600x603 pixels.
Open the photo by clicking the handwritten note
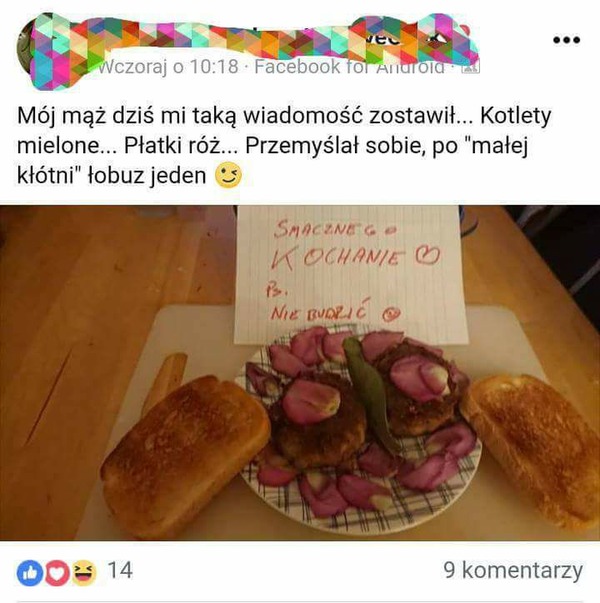[350, 274]
